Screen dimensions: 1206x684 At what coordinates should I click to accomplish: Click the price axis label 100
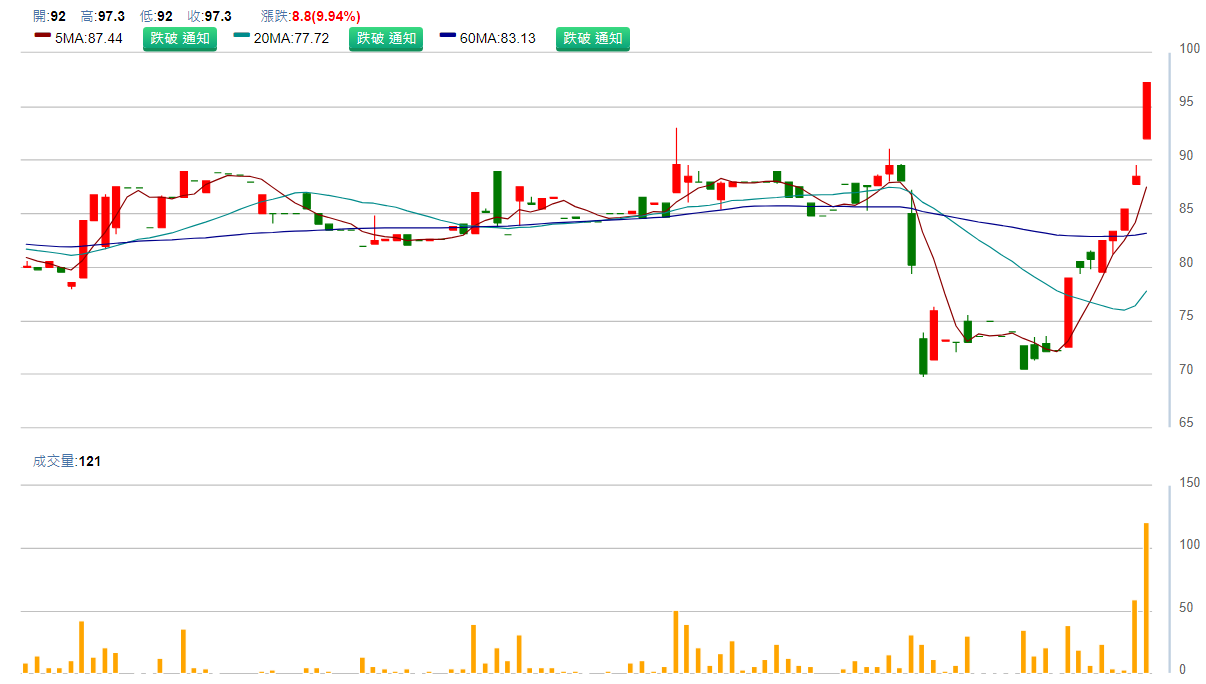click(1190, 49)
